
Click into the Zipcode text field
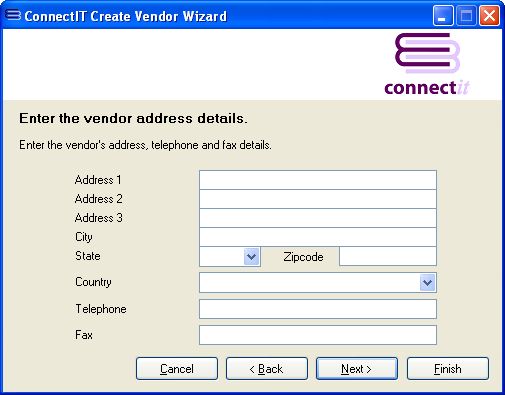pyautogui.click(x=388, y=256)
